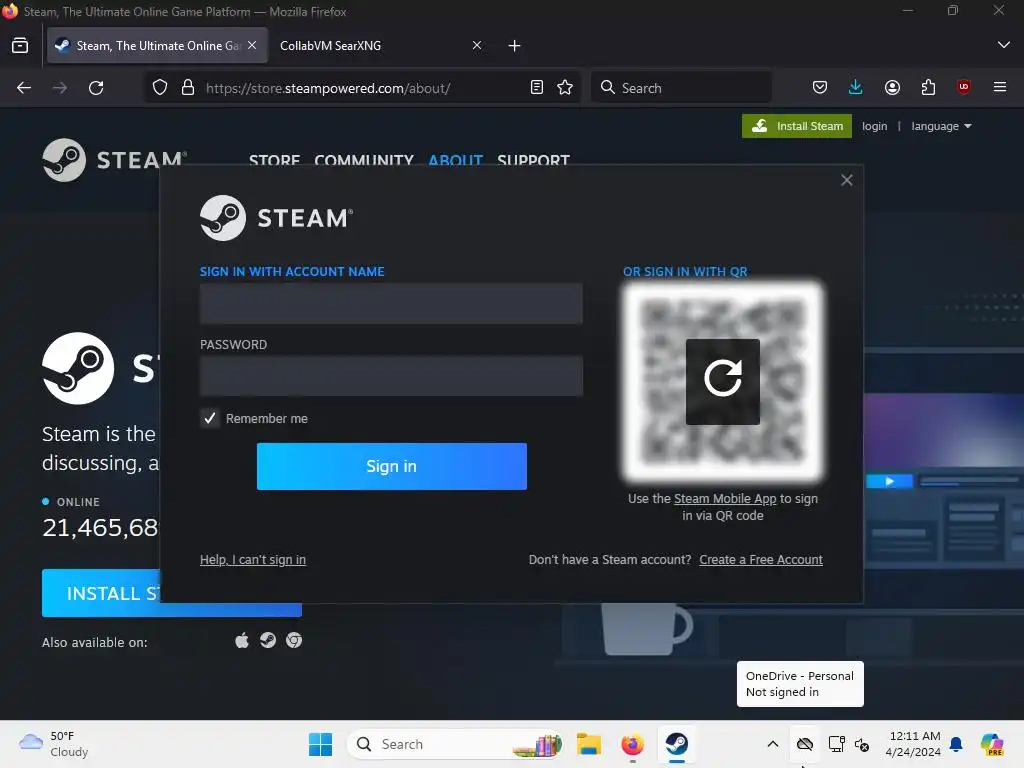The image size is (1024, 768).
Task: Click the Firefox Search box
Action: pyautogui.click(x=681, y=88)
